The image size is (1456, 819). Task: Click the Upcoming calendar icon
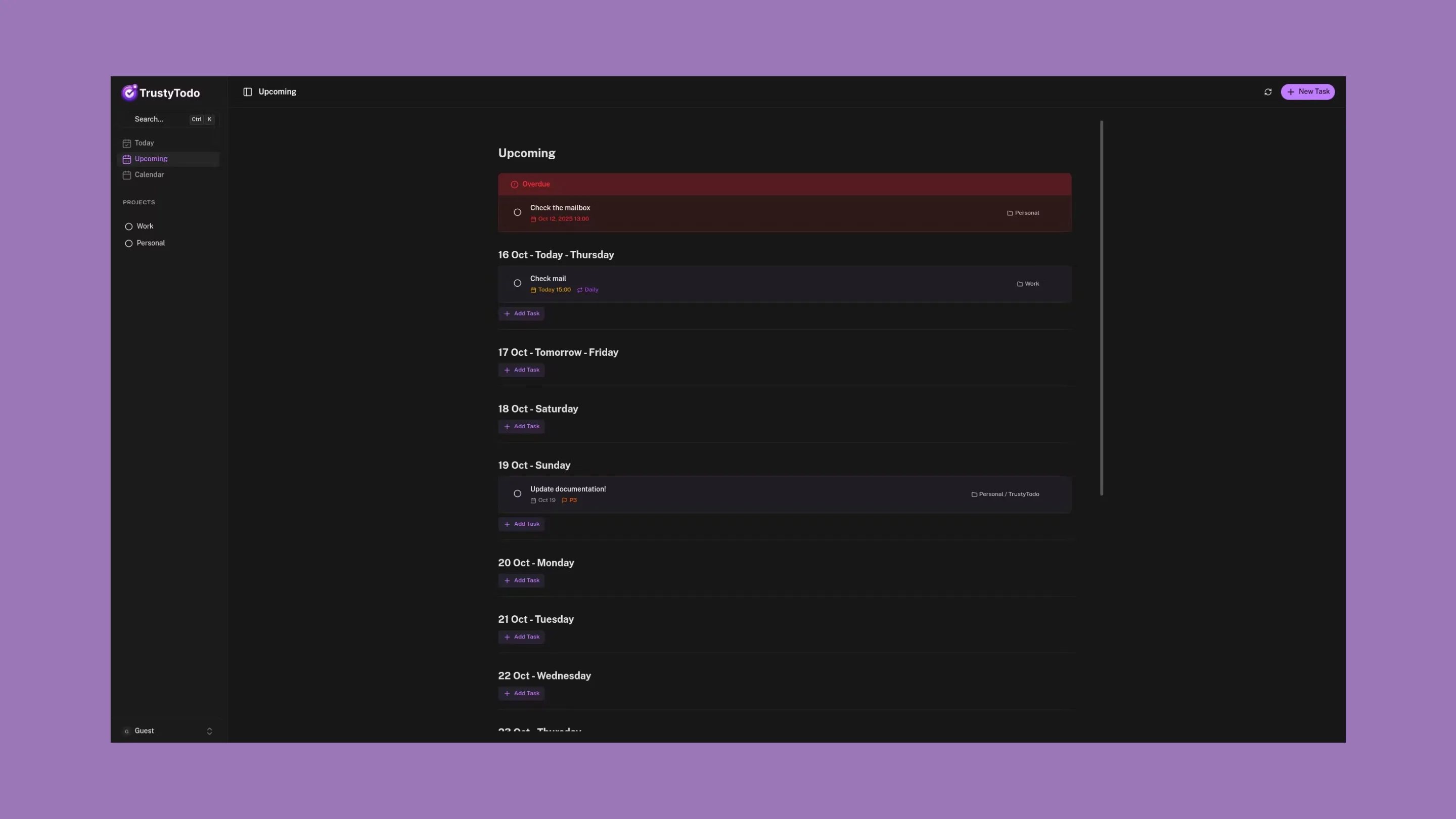(x=126, y=159)
